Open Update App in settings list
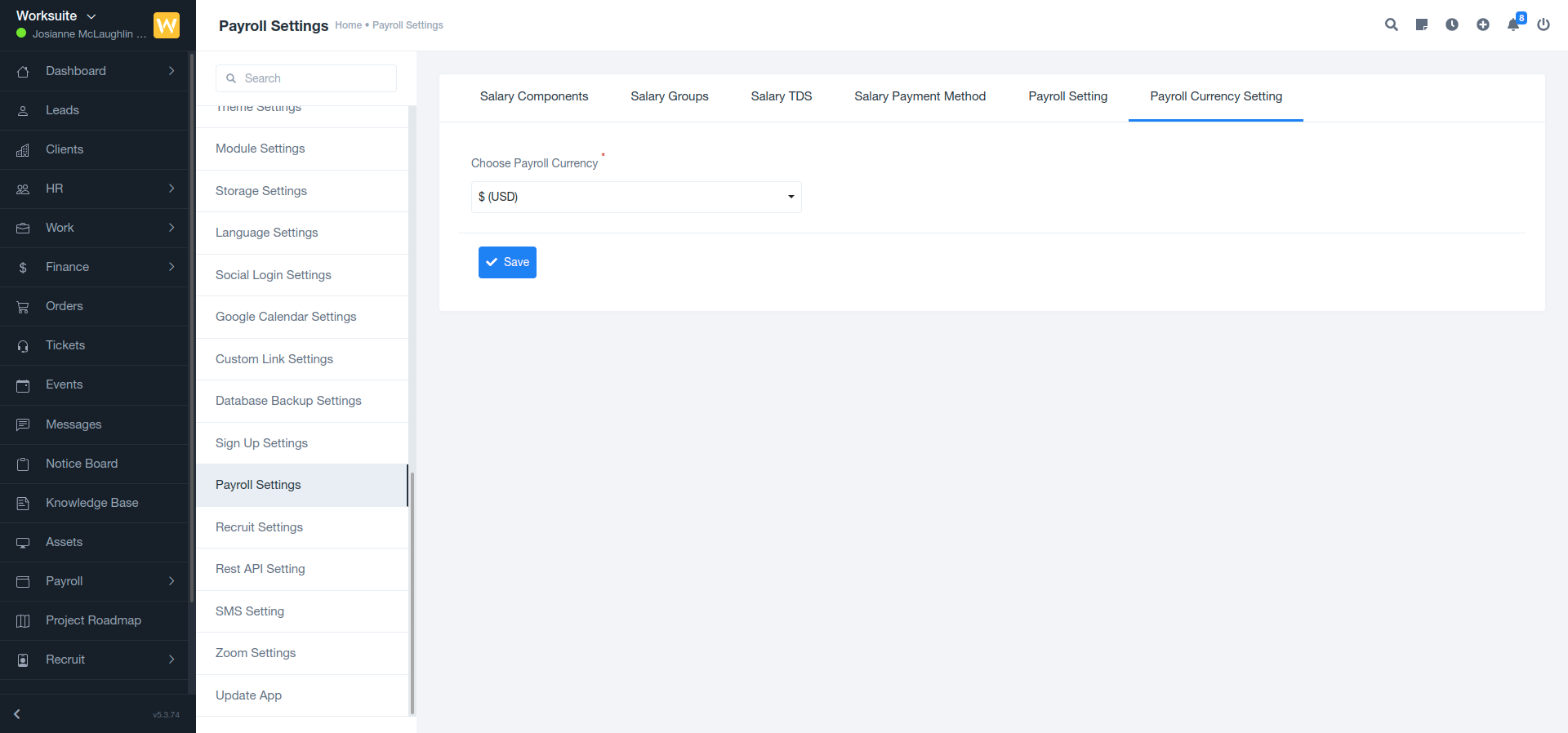 [x=302, y=695]
